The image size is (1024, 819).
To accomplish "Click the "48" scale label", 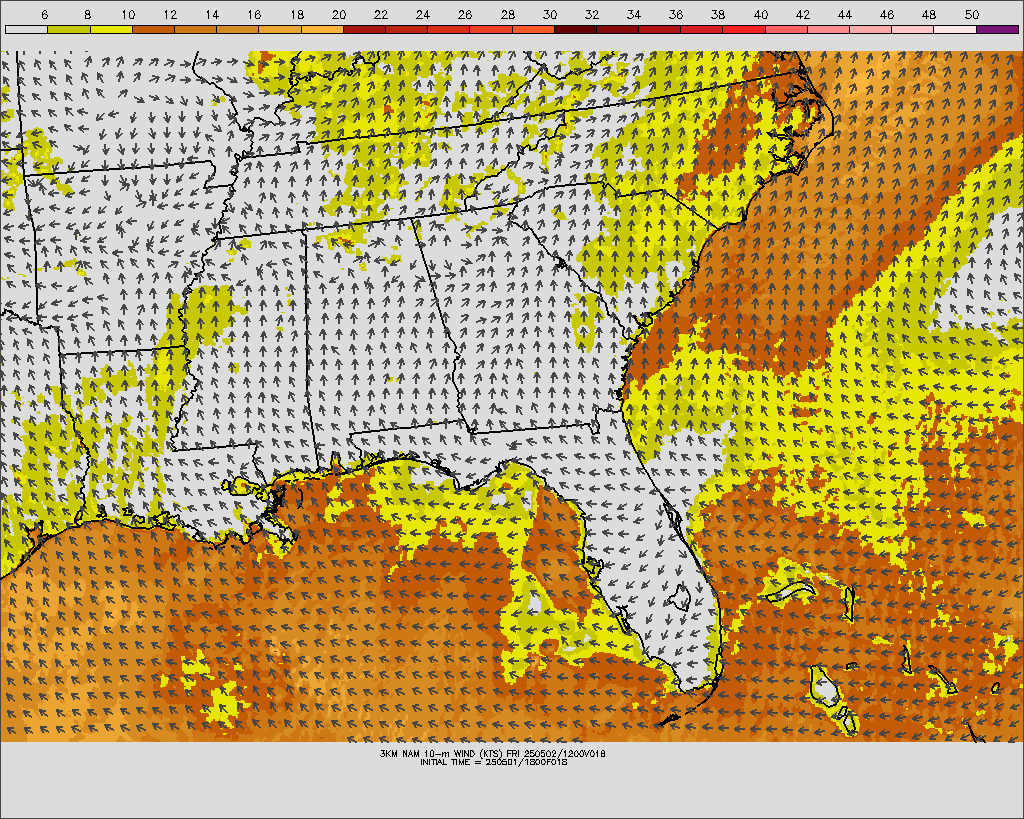I will click(929, 14).
